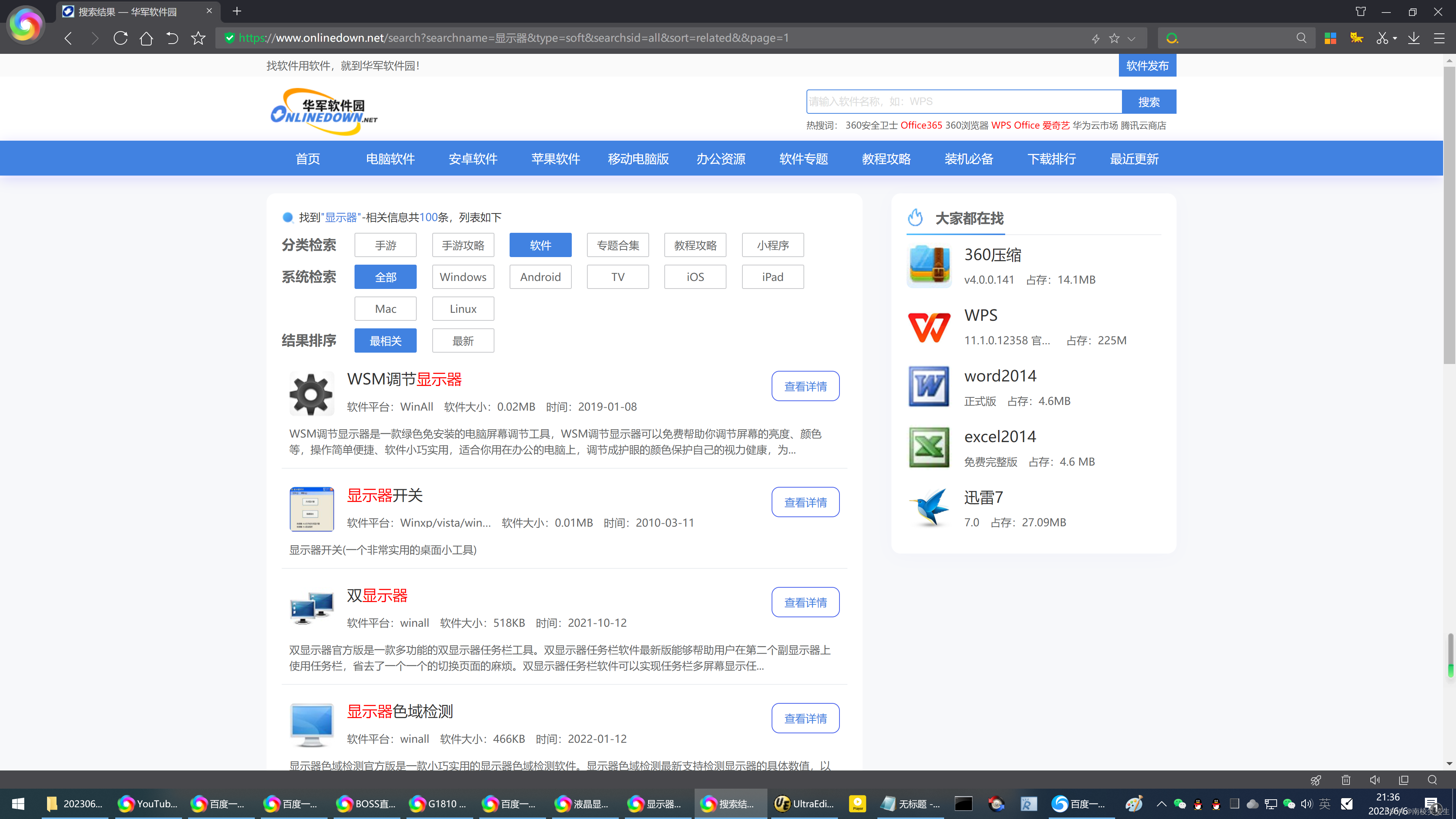
Task: Show hidden system tray icons chevron
Action: pyautogui.click(x=1161, y=804)
